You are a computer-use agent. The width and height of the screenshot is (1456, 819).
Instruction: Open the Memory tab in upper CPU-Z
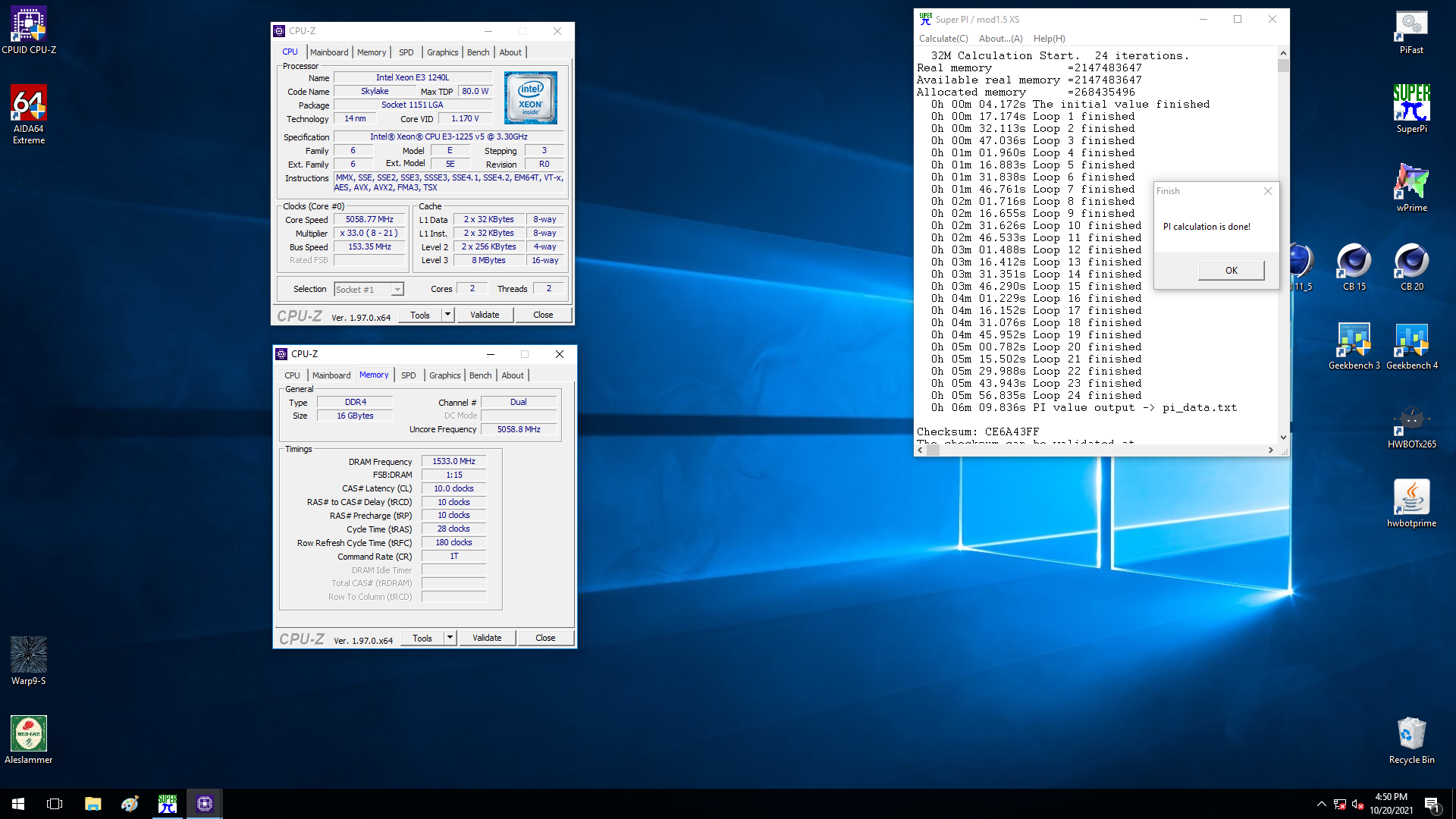coord(372,52)
